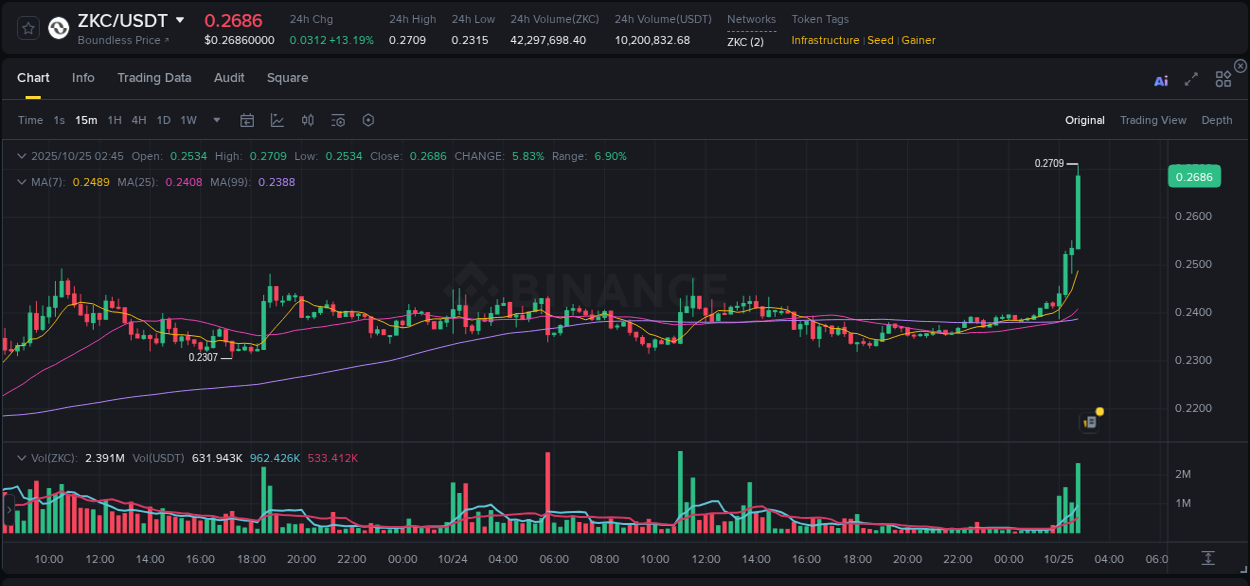Switch to Trading View chart mode
Viewport: 1250px width, 586px height.
click(1153, 120)
